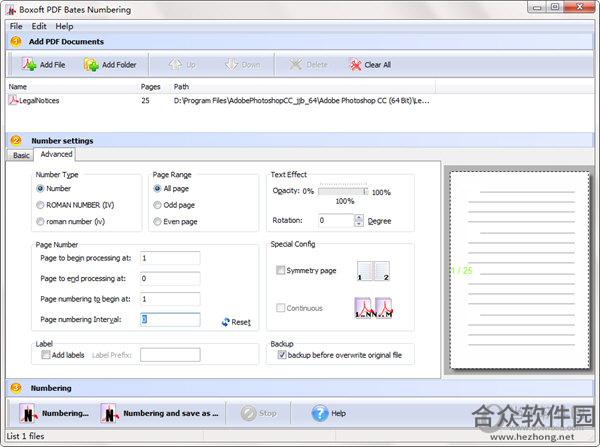Click the Rotation degree input field

point(336,220)
